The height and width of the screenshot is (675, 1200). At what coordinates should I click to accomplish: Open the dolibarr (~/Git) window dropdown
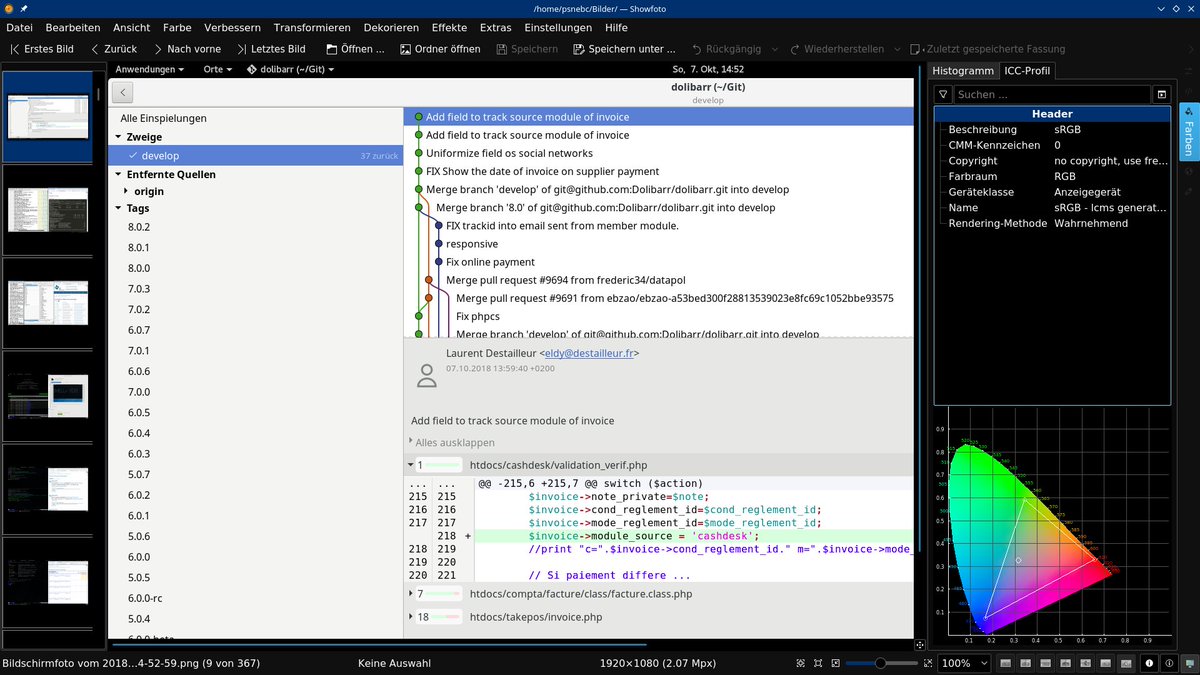coord(290,70)
